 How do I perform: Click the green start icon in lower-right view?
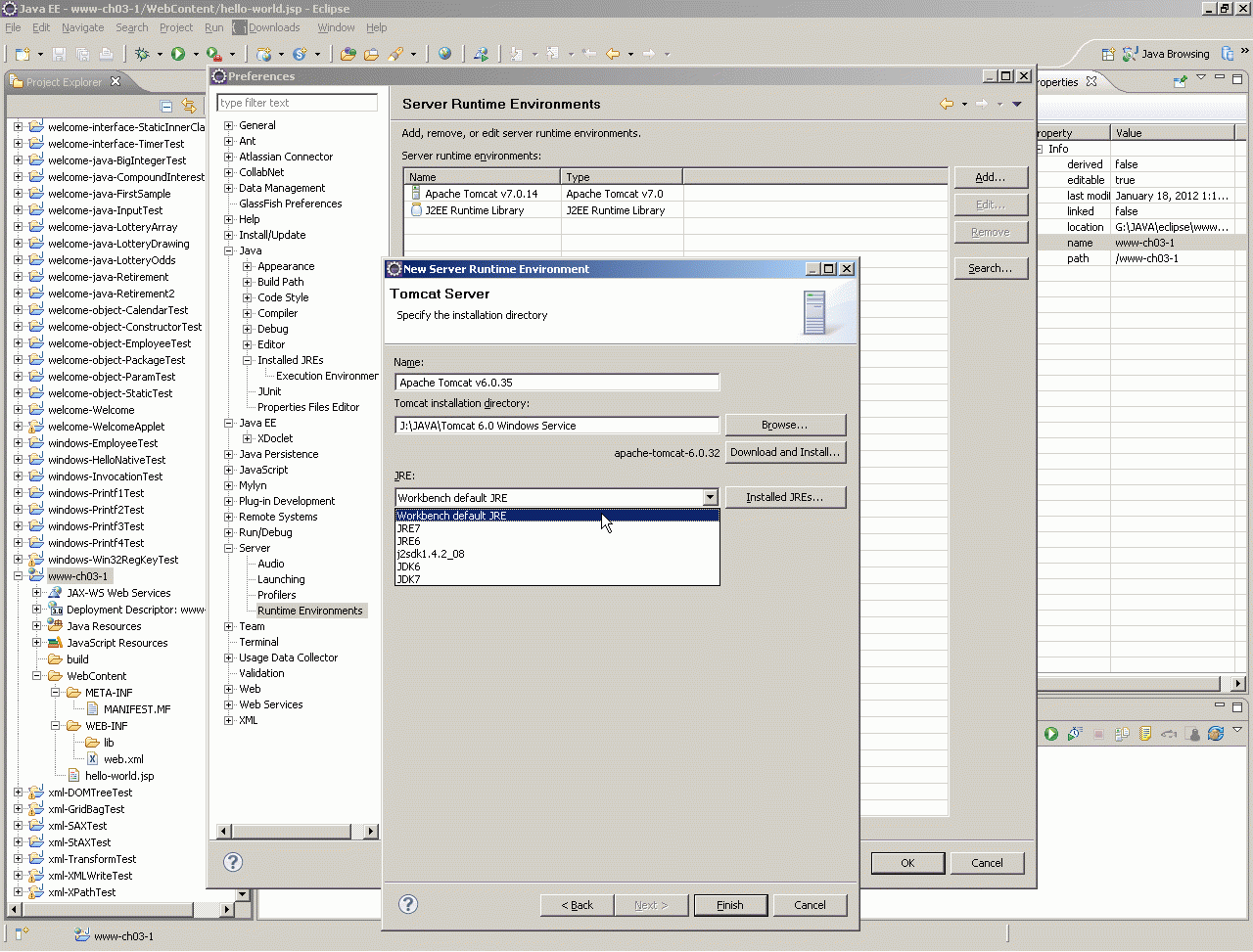1050,734
